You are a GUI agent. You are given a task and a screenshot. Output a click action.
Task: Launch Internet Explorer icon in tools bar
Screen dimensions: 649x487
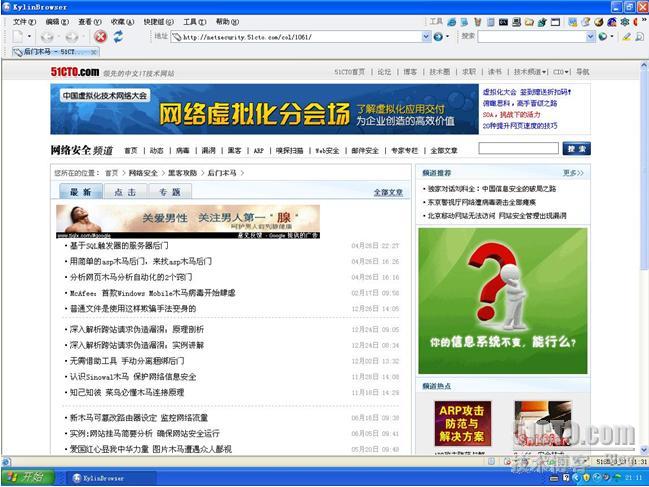click(x=452, y=22)
